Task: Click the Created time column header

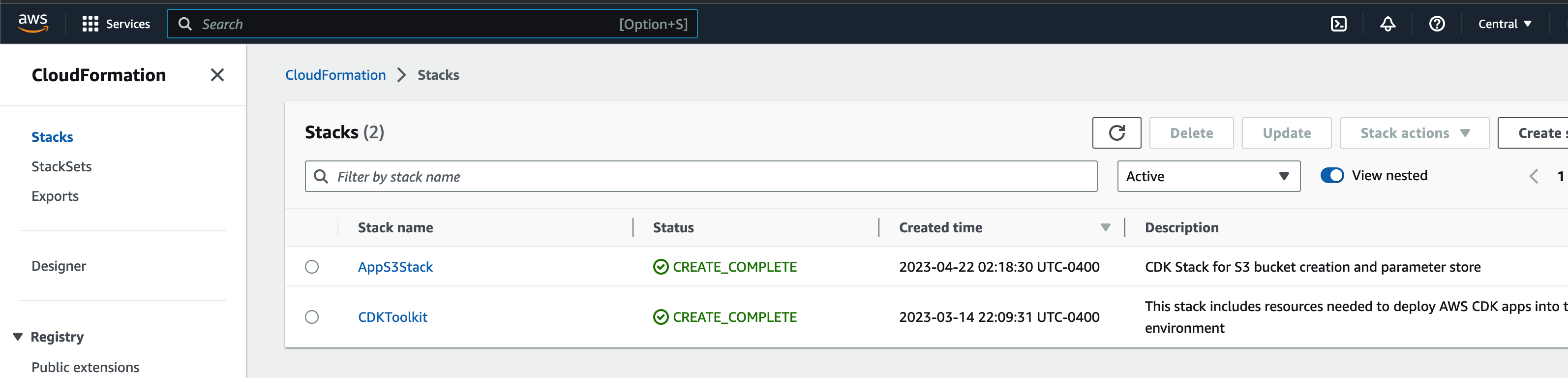Action: [940, 228]
